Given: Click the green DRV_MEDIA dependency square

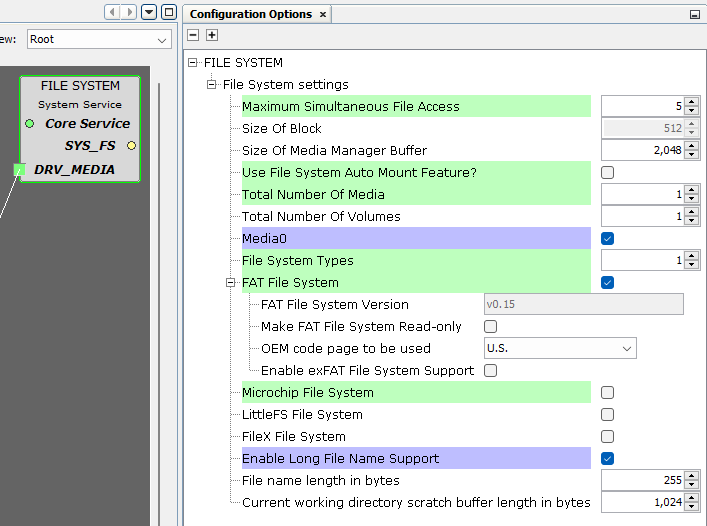Looking at the screenshot, I should (x=20, y=170).
